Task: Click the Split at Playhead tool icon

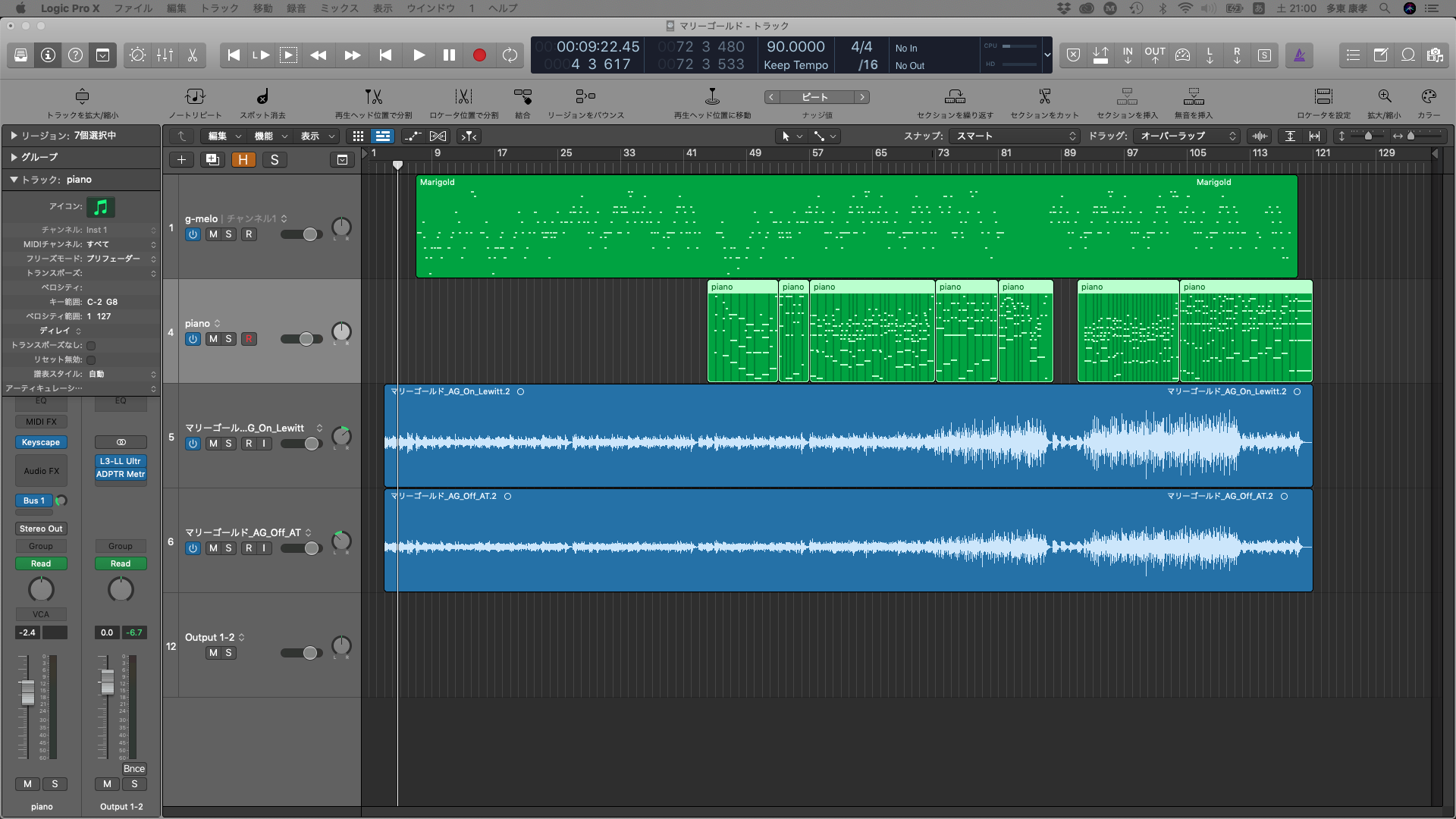Action: (373, 97)
